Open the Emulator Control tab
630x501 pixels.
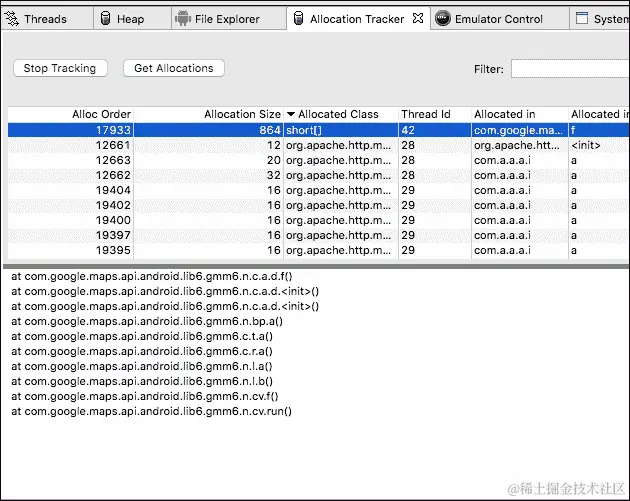499,19
